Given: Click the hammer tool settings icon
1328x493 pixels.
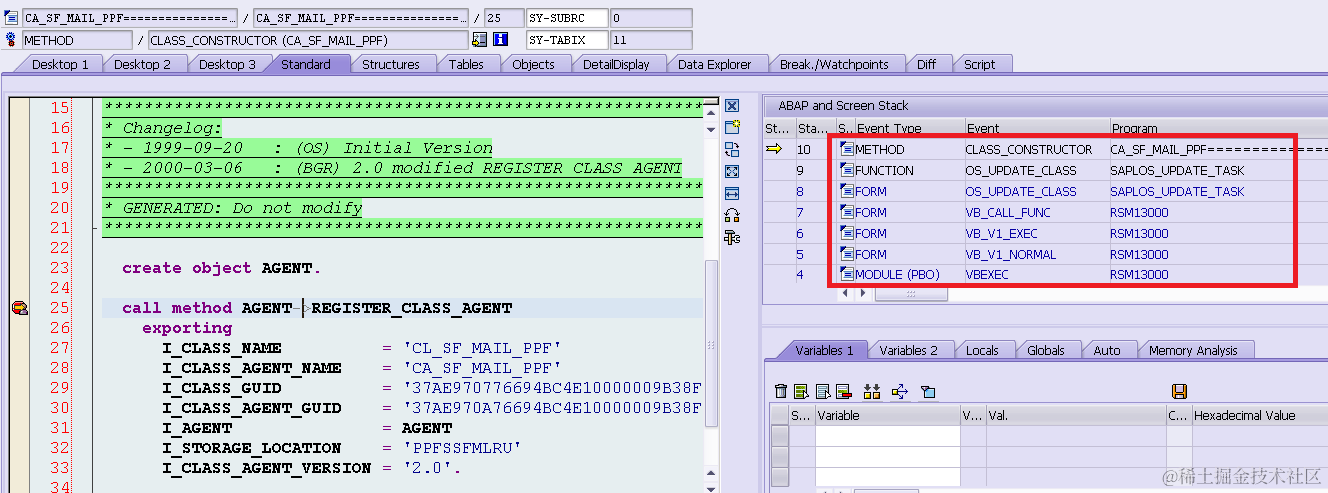Looking at the screenshot, I should tap(732, 237).
